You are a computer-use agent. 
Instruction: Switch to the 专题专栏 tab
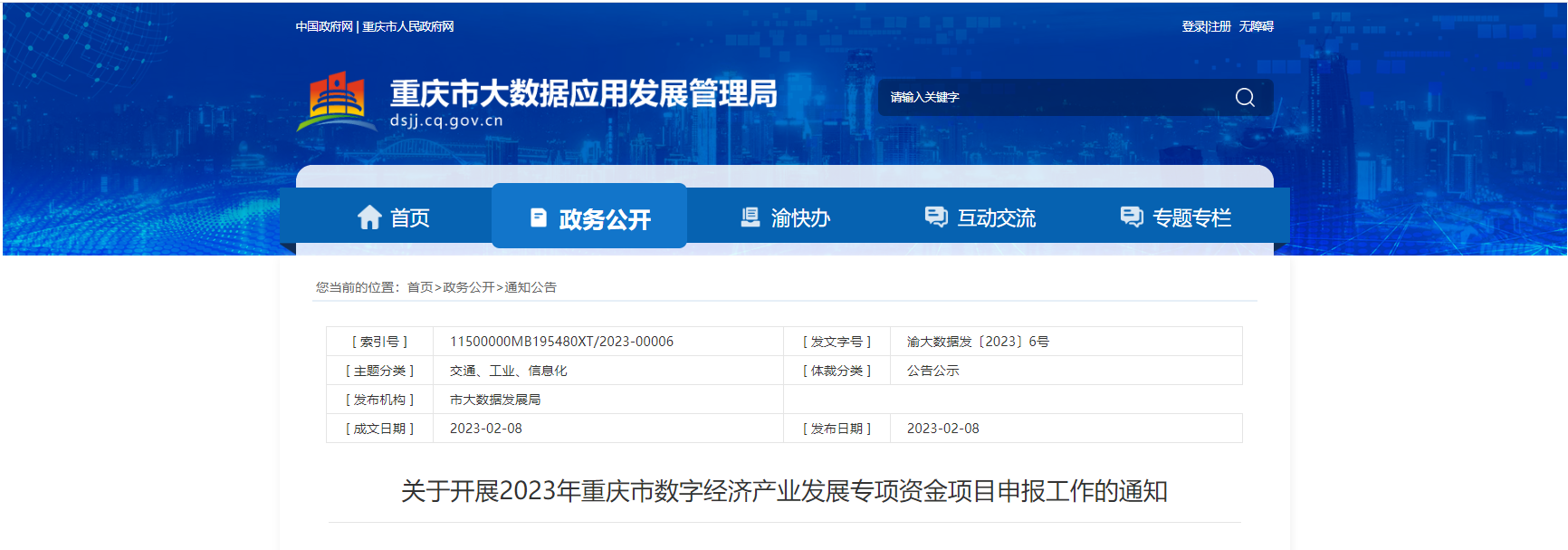coord(1191,218)
